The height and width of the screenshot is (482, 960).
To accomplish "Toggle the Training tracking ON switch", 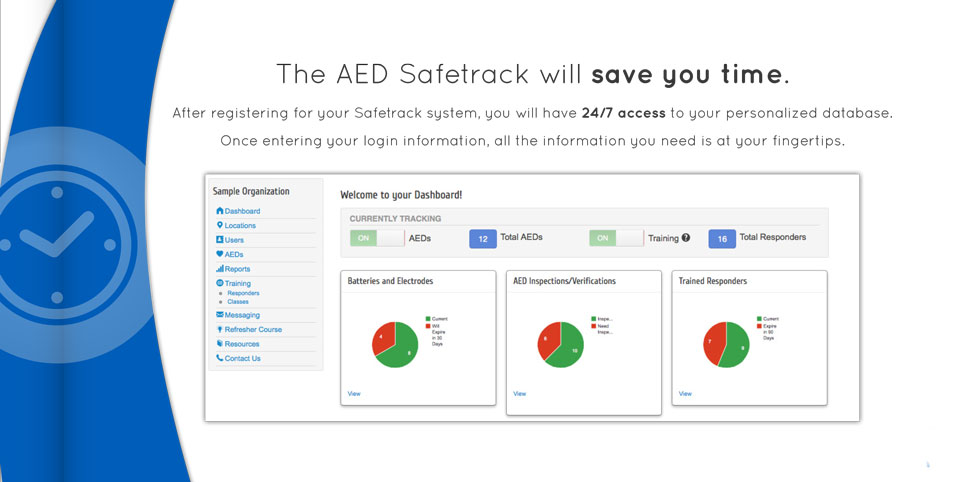I will [616, 238].
